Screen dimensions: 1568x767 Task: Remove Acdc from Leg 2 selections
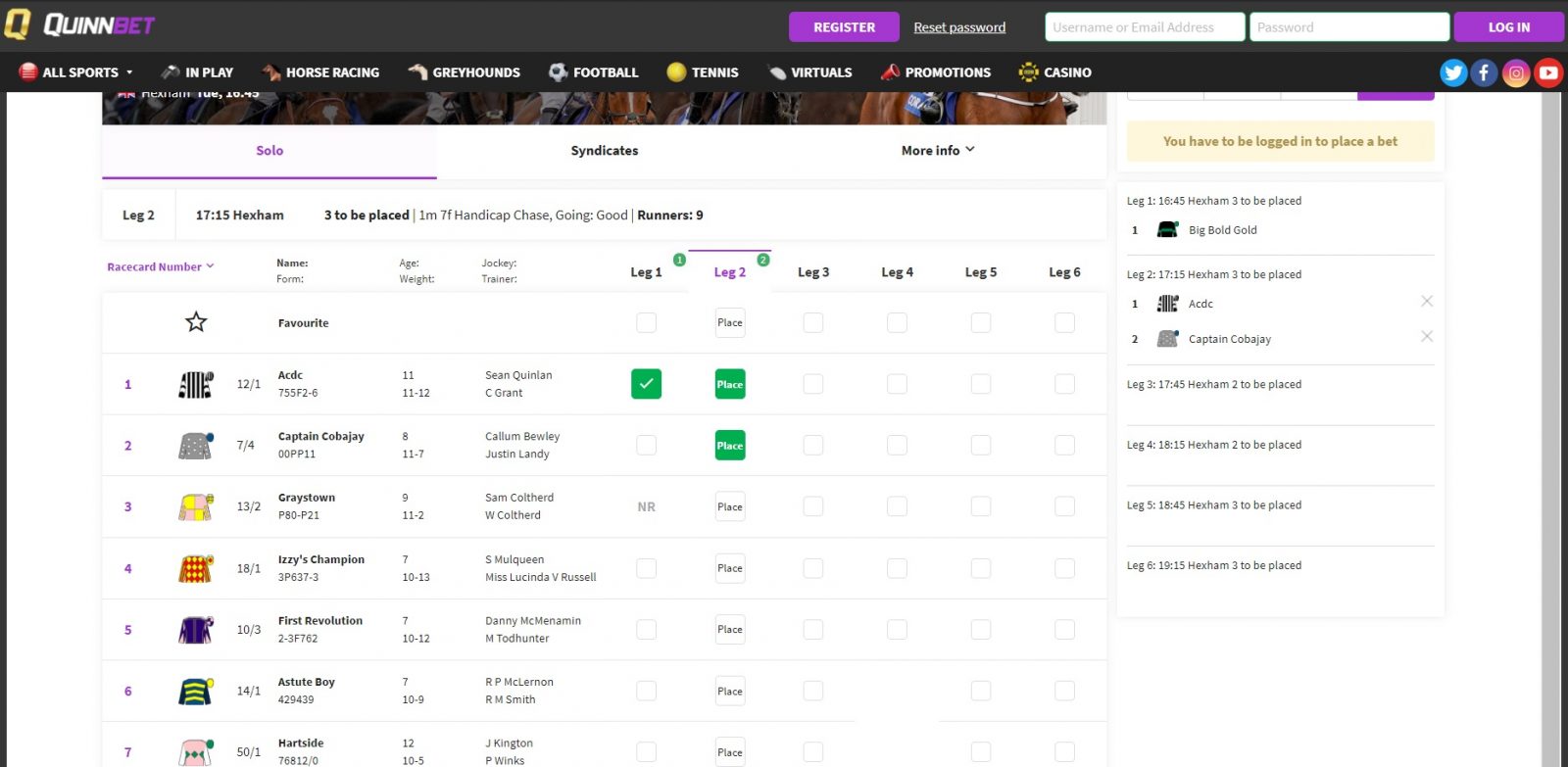click(1427, 302)
